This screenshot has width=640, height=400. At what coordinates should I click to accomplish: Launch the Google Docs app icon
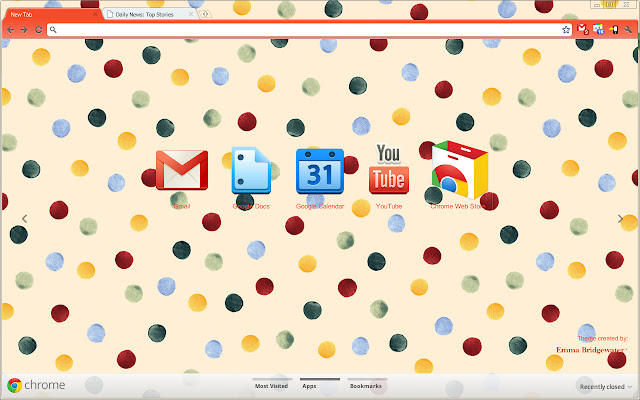pyautogui.click(x=251, y=170)
